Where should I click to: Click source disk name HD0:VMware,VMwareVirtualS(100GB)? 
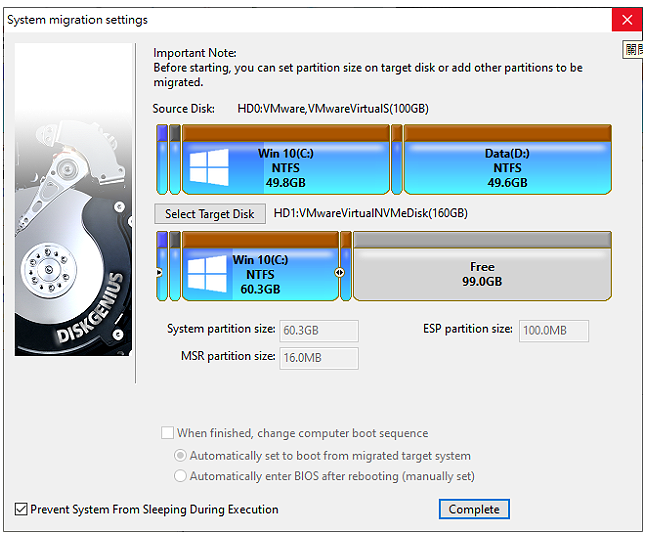(333, 109)
